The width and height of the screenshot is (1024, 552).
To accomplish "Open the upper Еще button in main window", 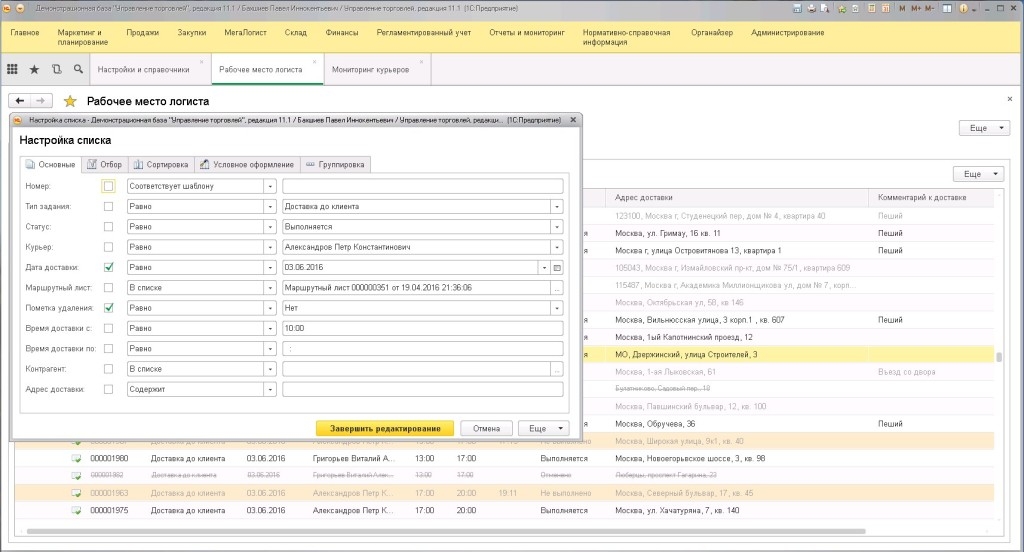I will coord(984,128).
